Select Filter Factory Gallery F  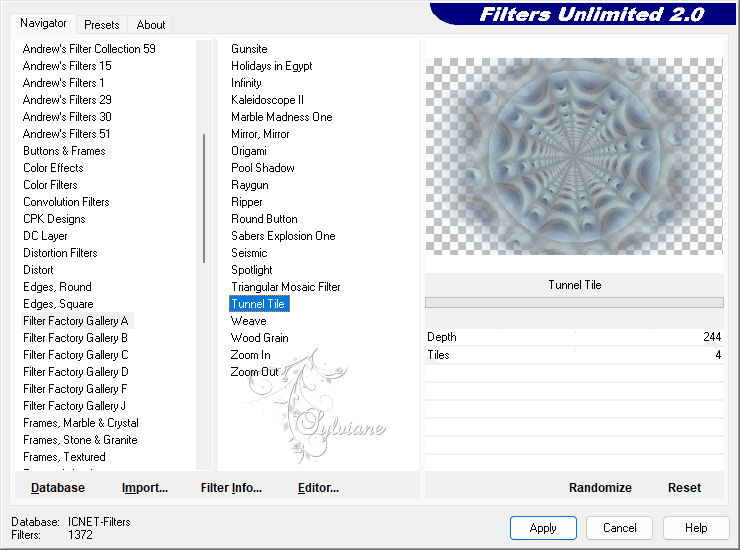click(x=75, y=389)
